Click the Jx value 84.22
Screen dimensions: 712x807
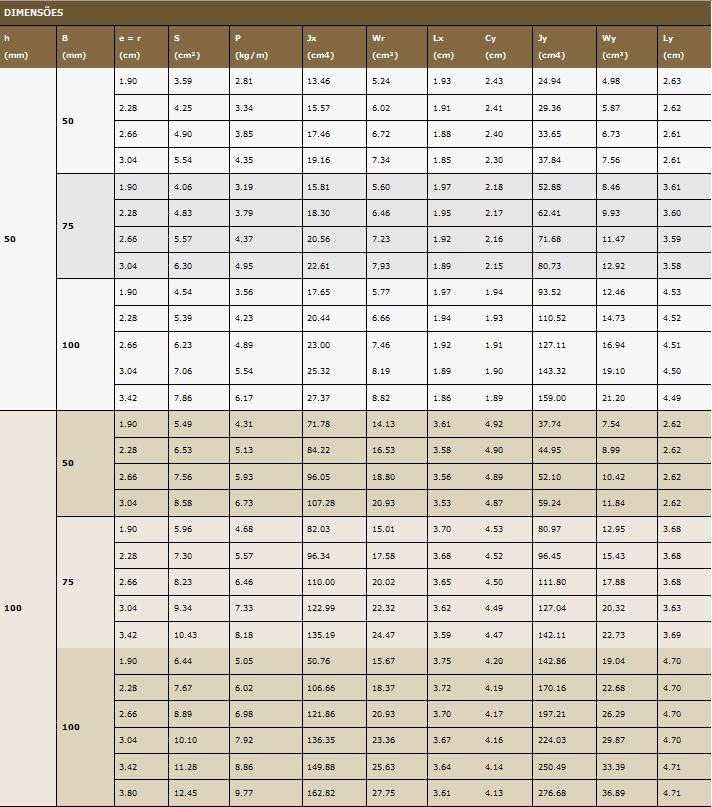[x=319, y=450]
